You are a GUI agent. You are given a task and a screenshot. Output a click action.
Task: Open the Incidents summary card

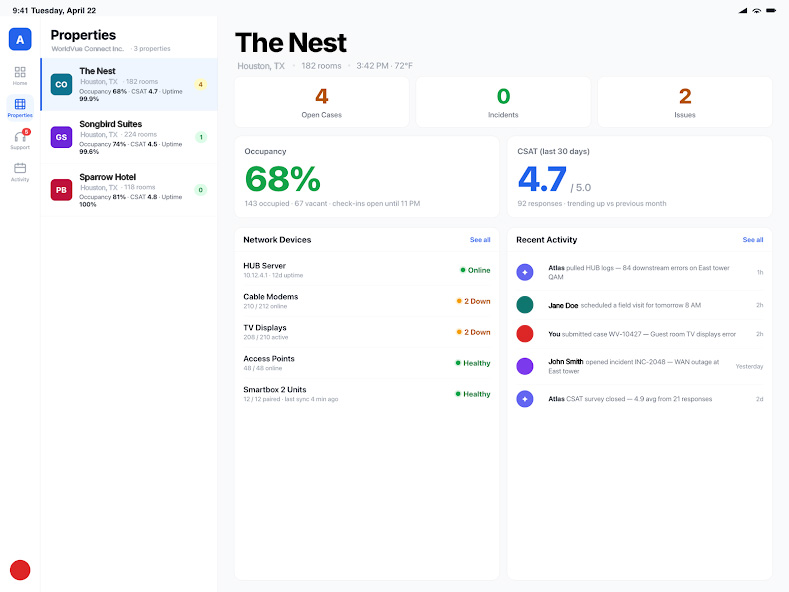coord(503,102)
